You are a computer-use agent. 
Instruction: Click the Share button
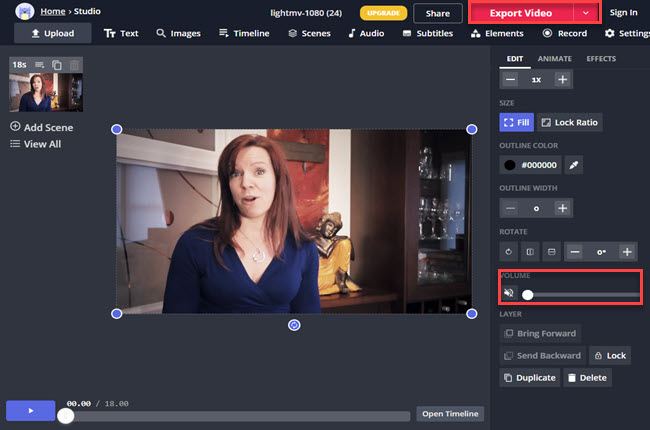click(x=438, y=13)
